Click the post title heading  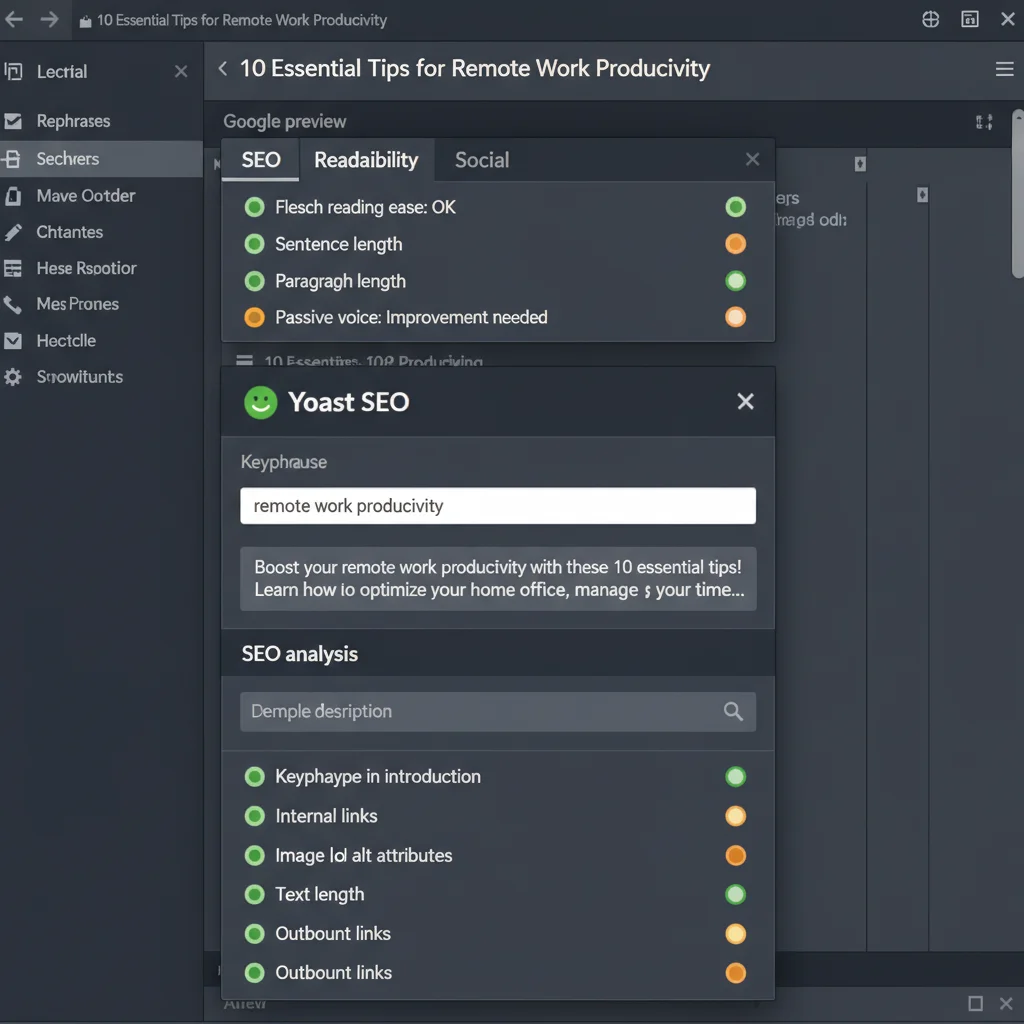point(475,69)
